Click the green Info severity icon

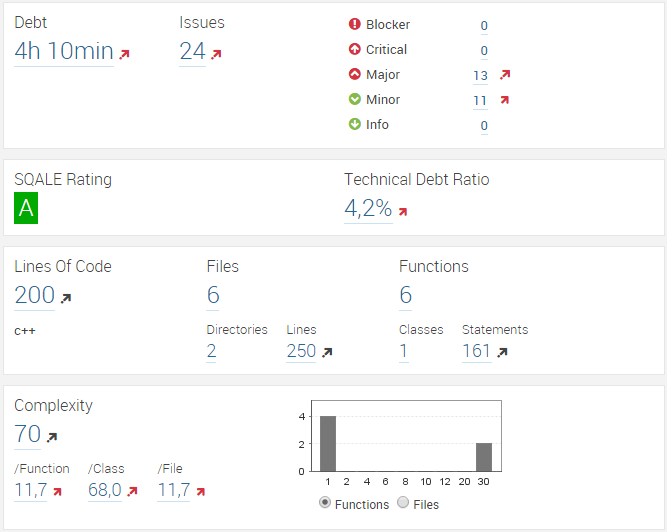(x=354, y=124)
